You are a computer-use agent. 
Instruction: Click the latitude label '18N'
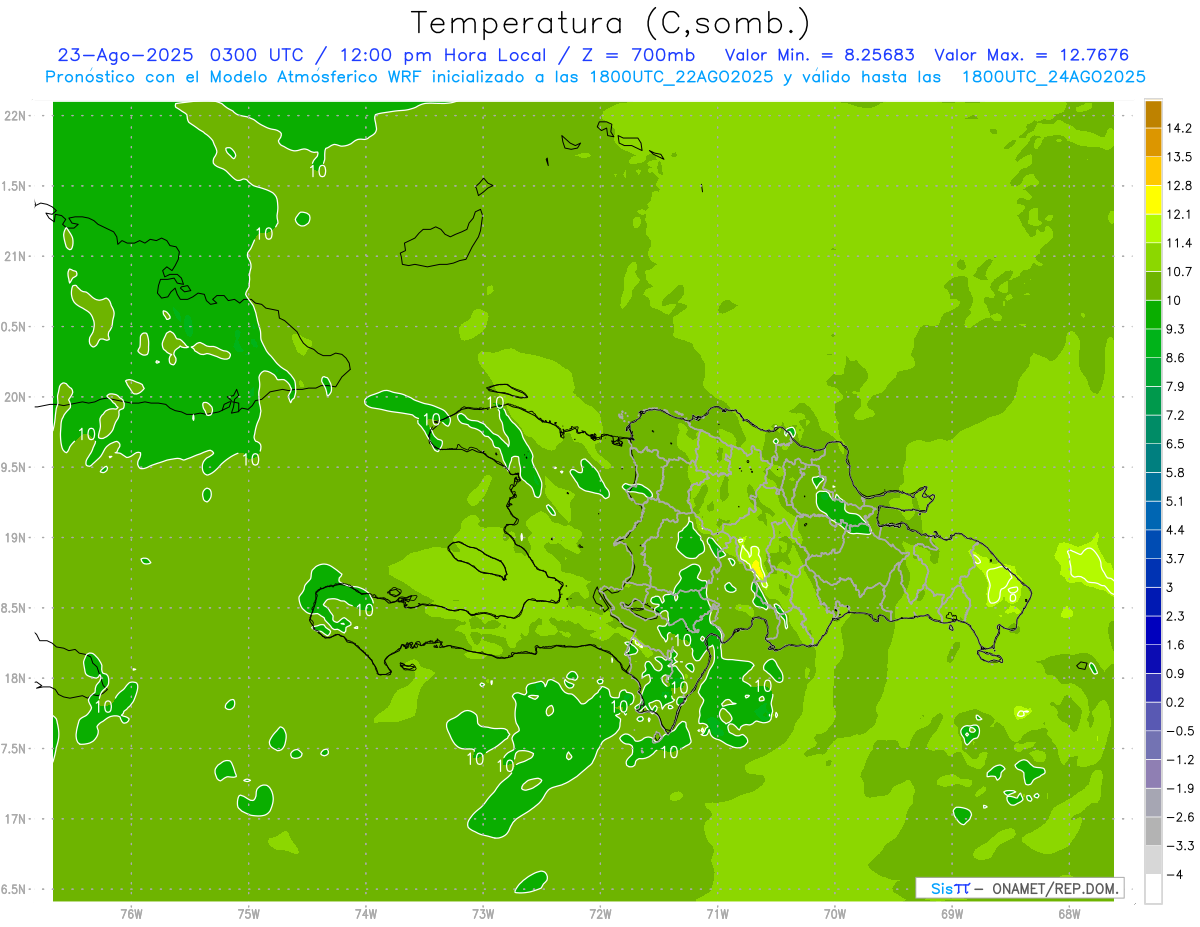(x=14, y=679)
